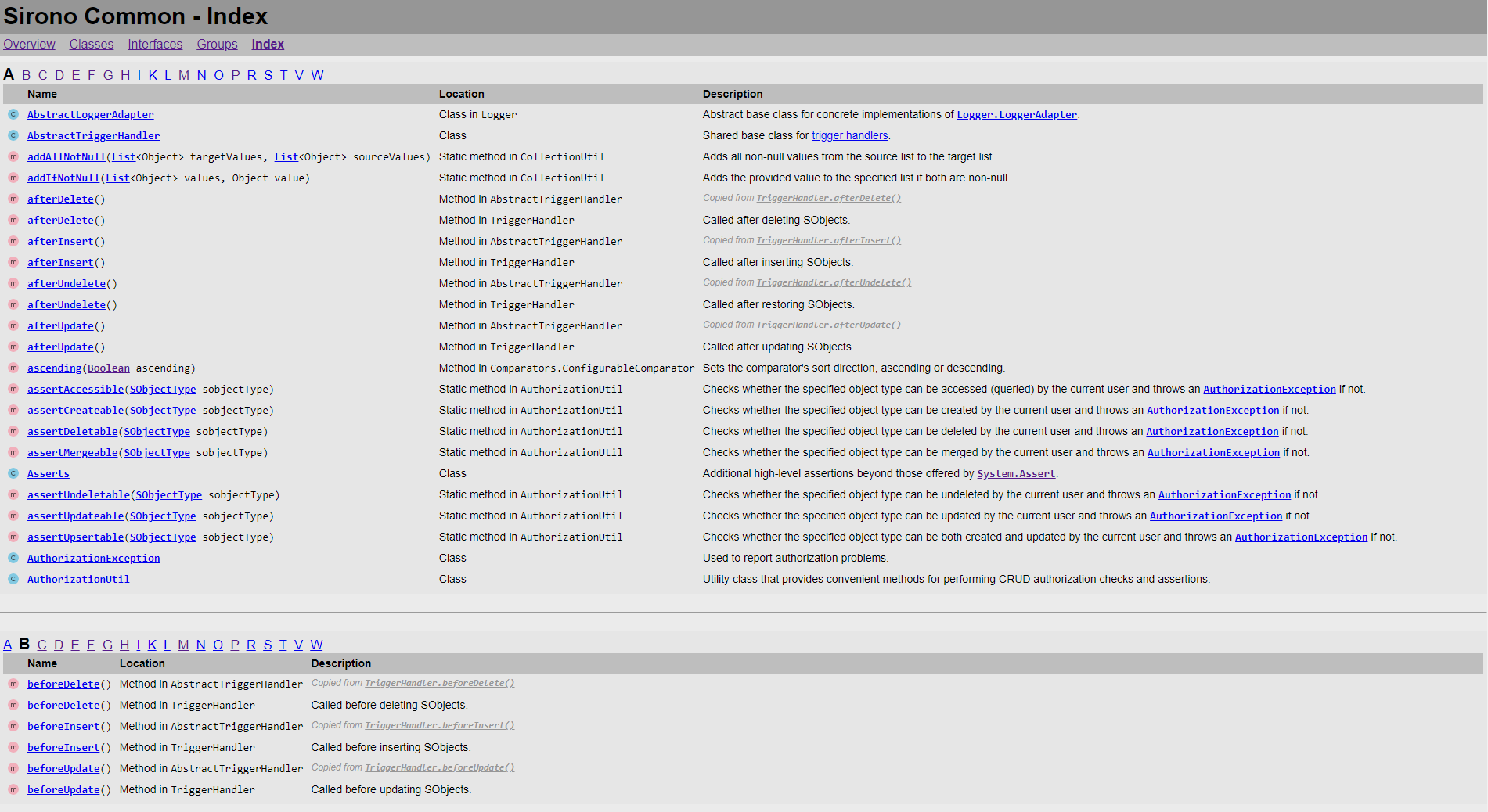Open the AbstractTriggerHandler class link
Screen dimensions: 1488x812
93,135
